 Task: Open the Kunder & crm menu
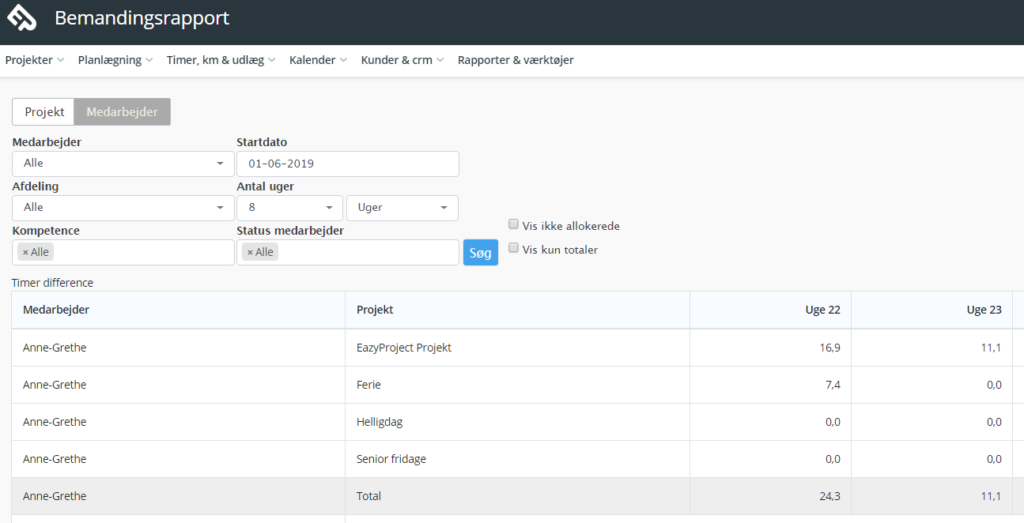coord(402,60)
